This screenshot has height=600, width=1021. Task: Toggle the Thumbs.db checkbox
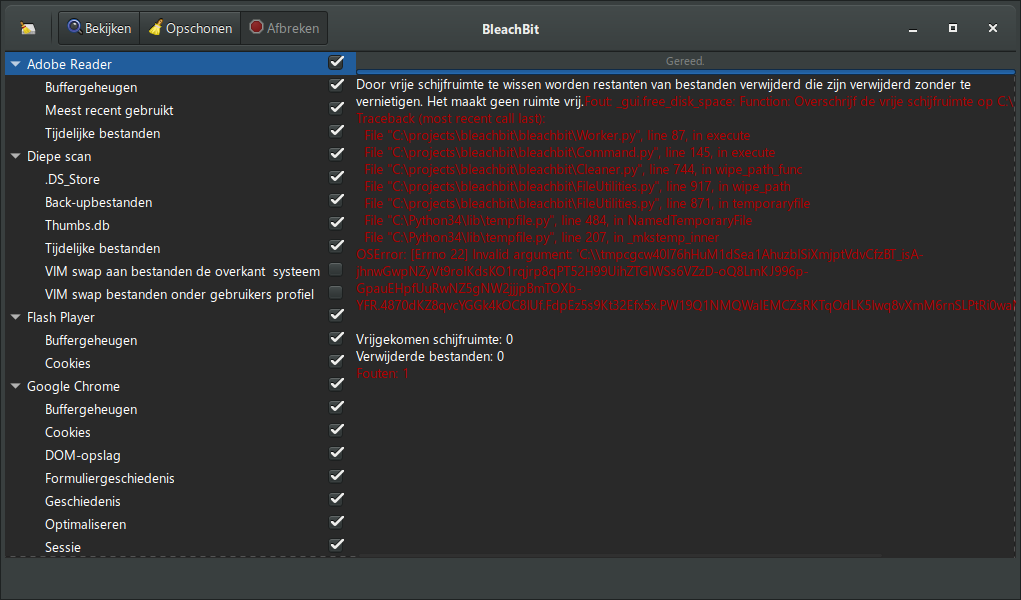(336, 223)
